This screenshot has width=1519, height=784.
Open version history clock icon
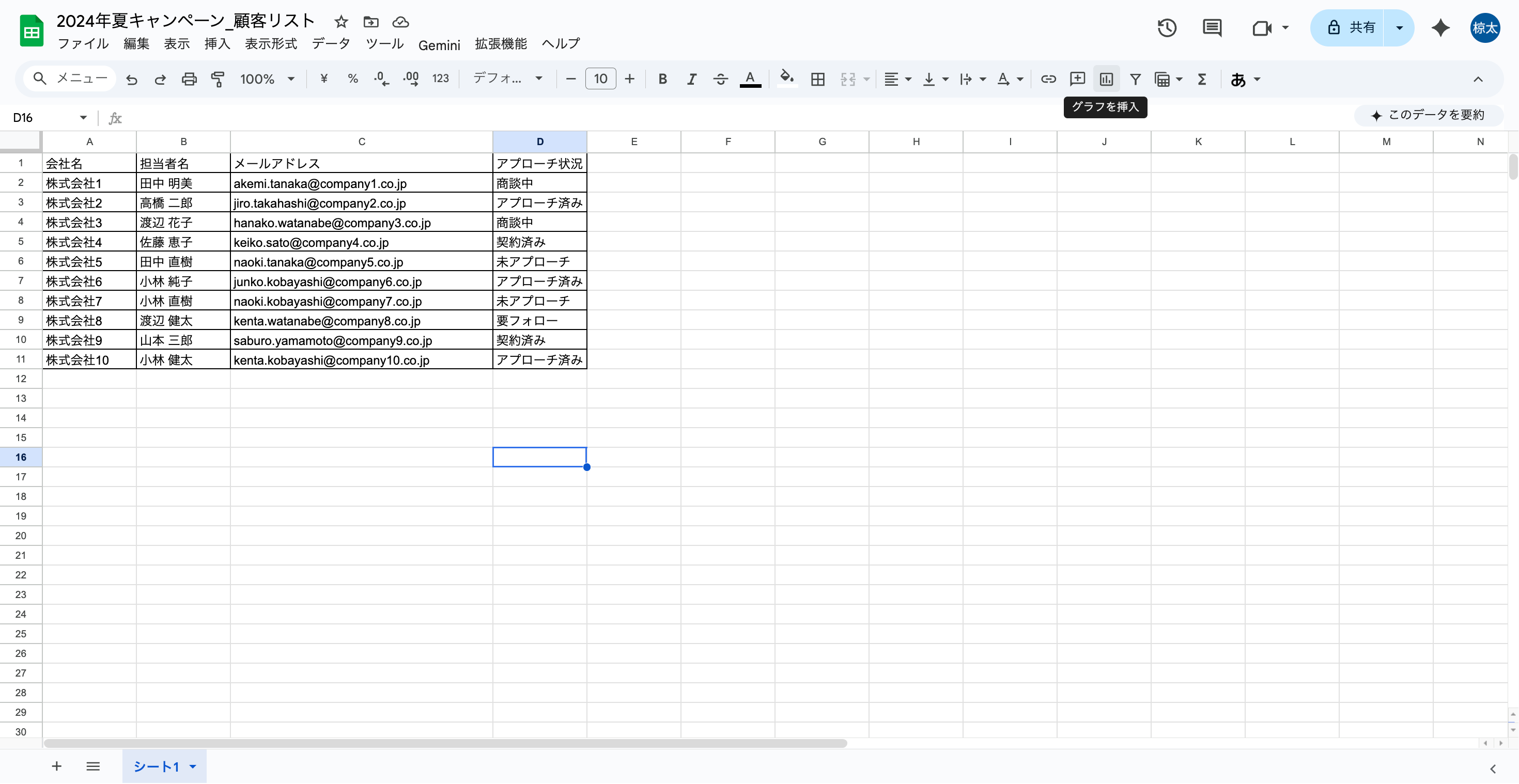click(x=1167, y=28)
